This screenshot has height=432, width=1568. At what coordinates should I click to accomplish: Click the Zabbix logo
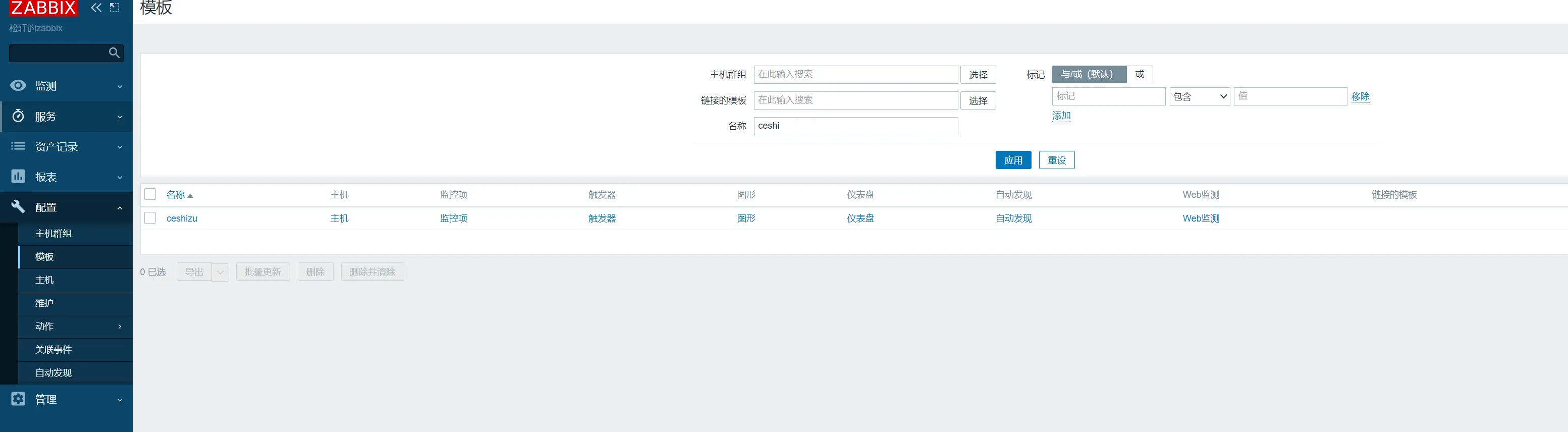tap(43, 8)
